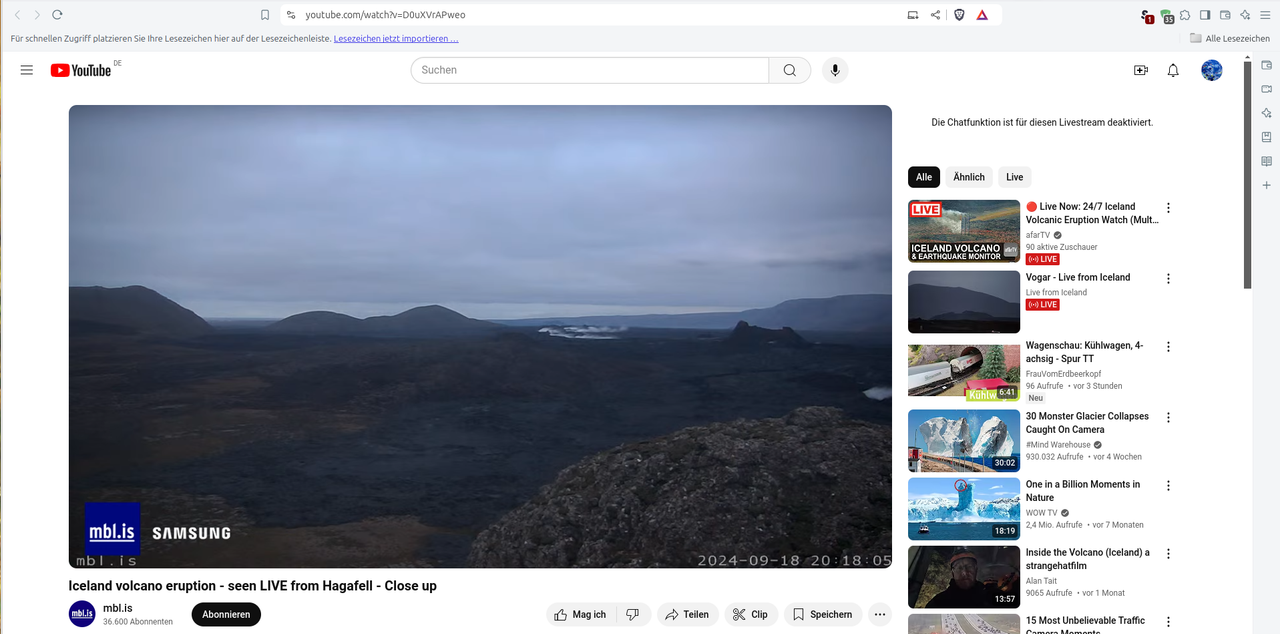Open Wagenschau Kühlwagen video thumbnail

pyautogui.click(x=964, y=370)
